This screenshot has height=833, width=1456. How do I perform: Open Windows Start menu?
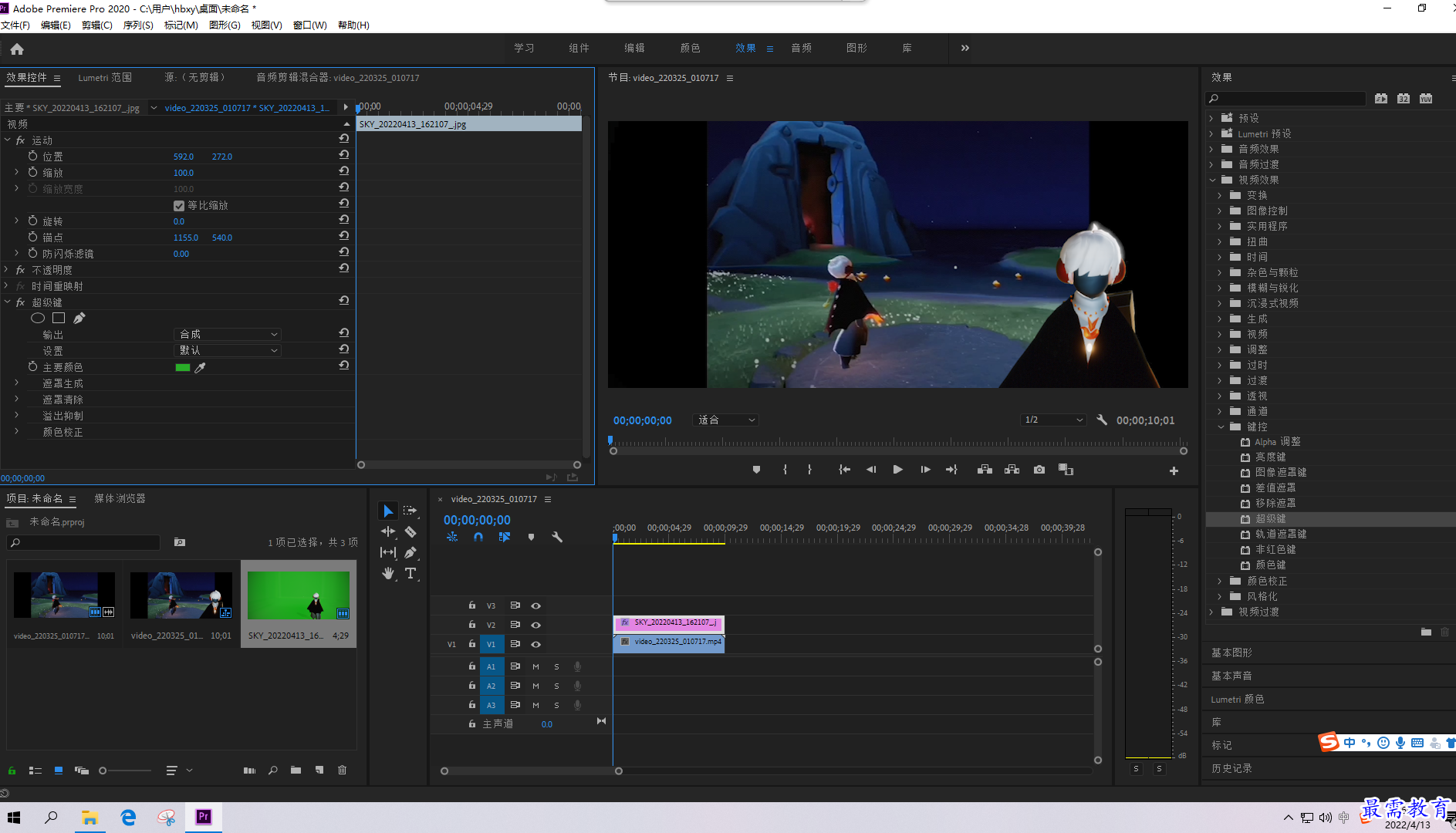pyautogui.click(x=14, y=817)
